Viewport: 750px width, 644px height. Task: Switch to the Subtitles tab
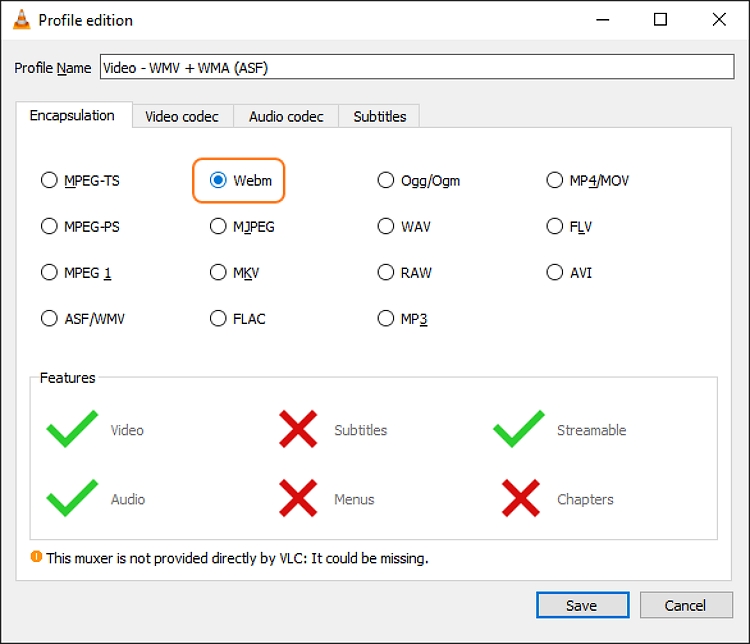point(379,117)
